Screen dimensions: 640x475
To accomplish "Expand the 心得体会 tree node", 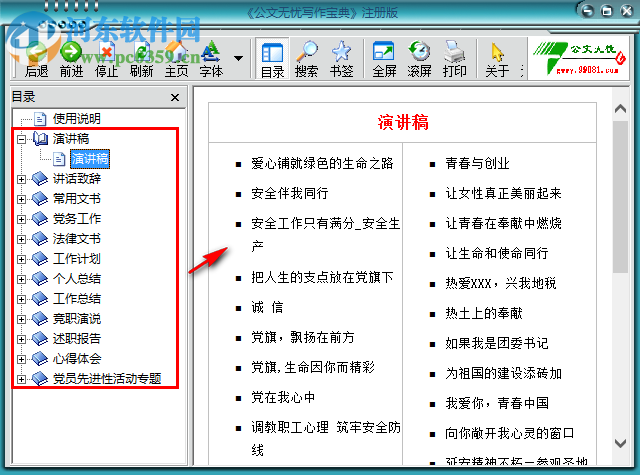I will 21,359.
